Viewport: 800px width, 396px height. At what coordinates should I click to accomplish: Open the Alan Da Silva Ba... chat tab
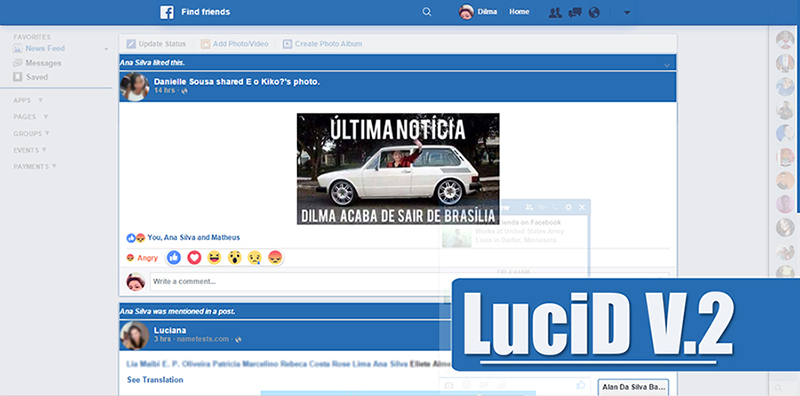click(633, 387)
